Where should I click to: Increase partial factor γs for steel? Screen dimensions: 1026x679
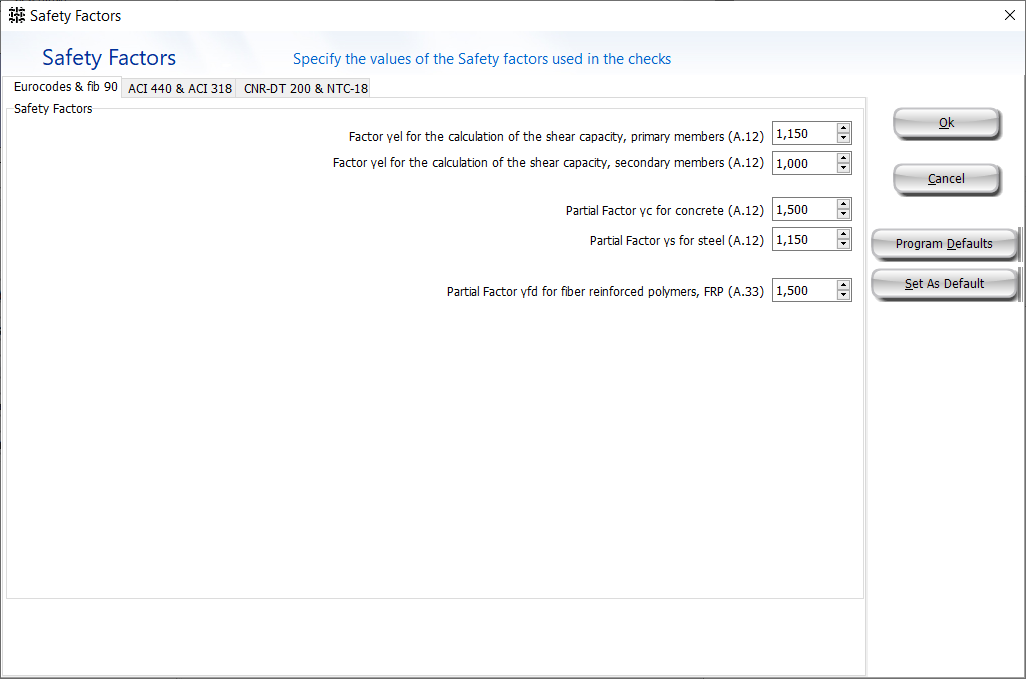[x=843, y=234]
